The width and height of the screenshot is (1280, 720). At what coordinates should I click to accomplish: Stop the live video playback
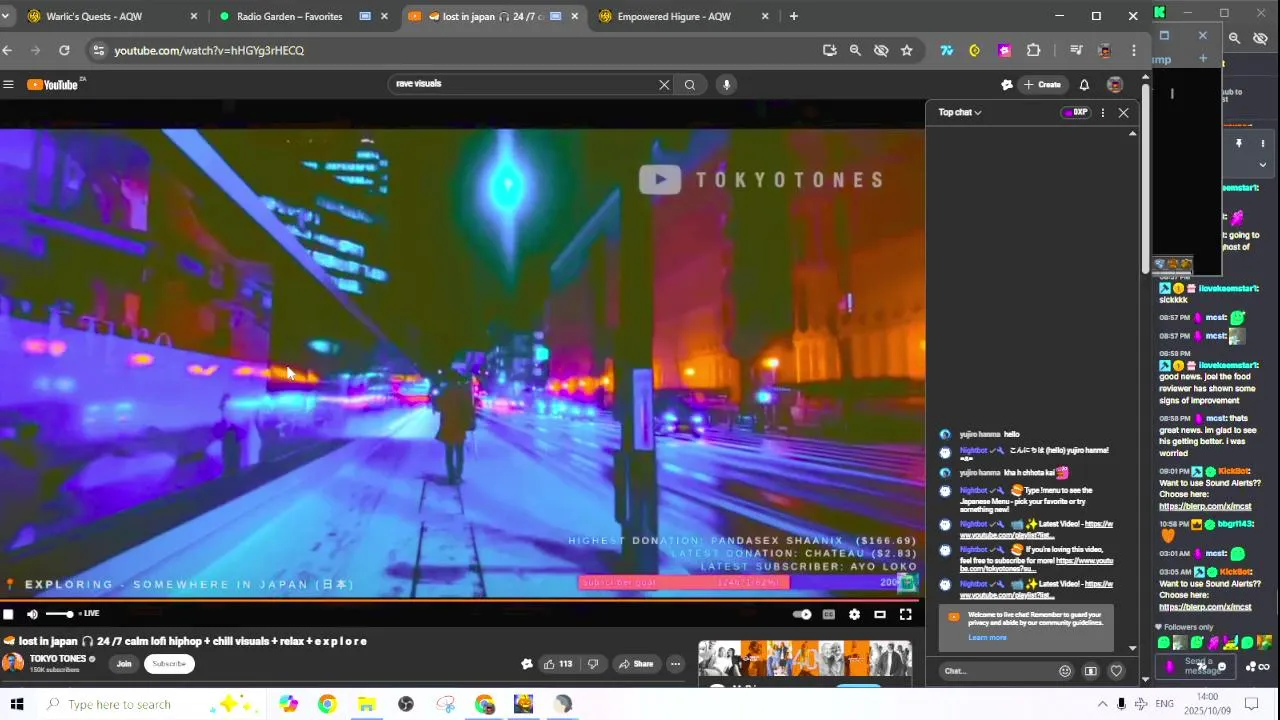8,614
